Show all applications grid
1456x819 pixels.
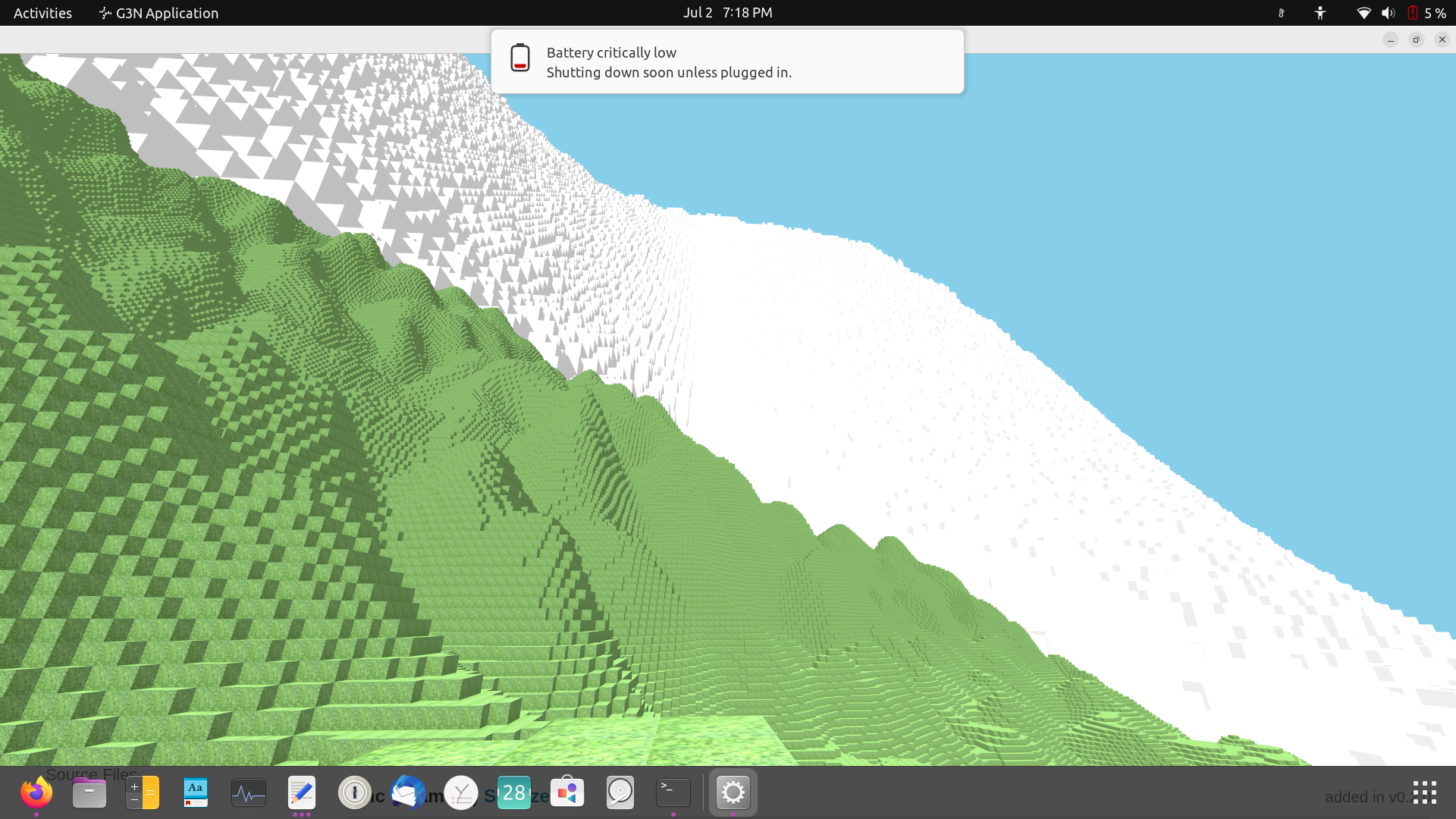pos(1424,793)
